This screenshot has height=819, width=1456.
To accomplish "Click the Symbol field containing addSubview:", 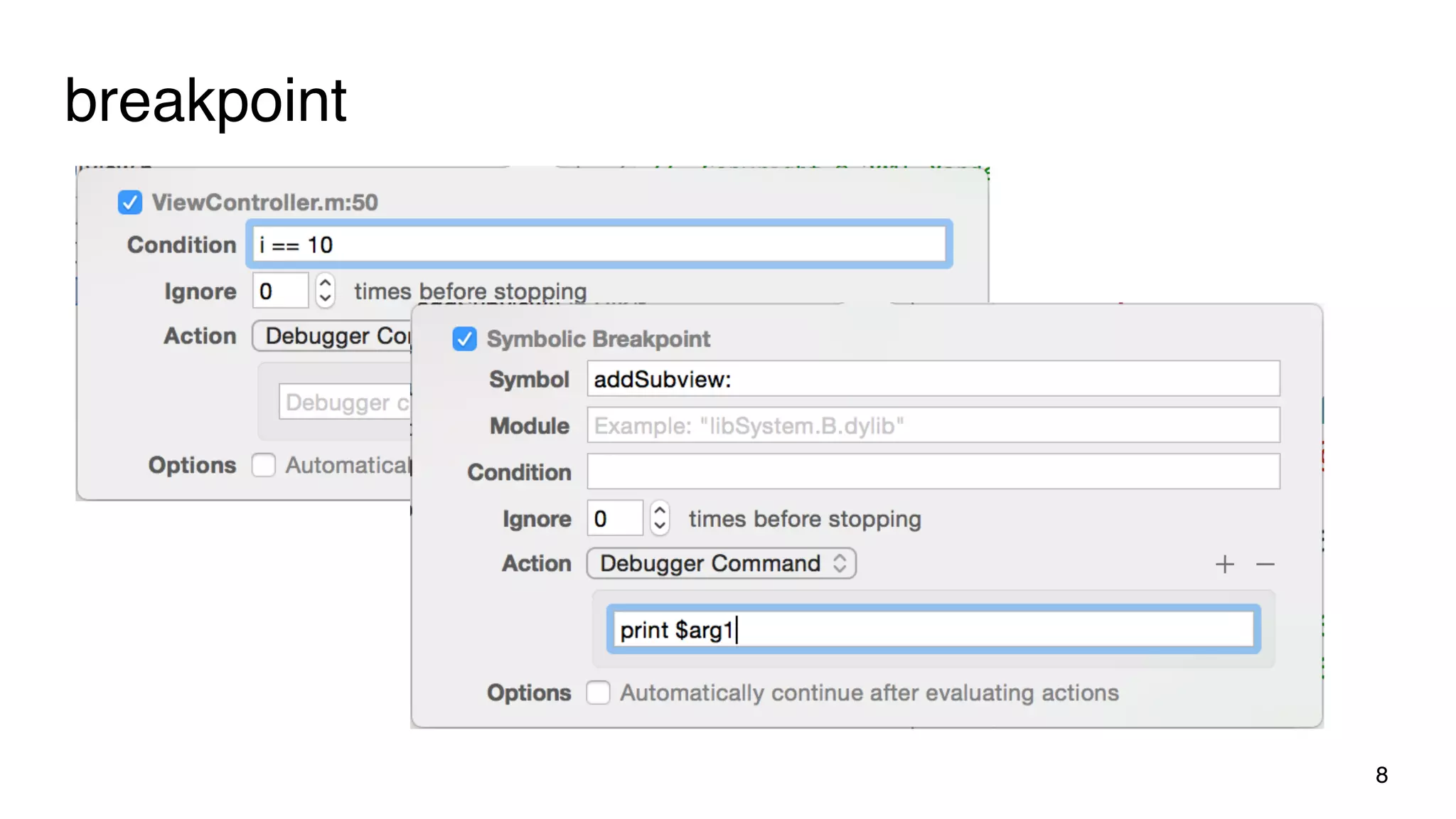I will (x=933, y=379).
